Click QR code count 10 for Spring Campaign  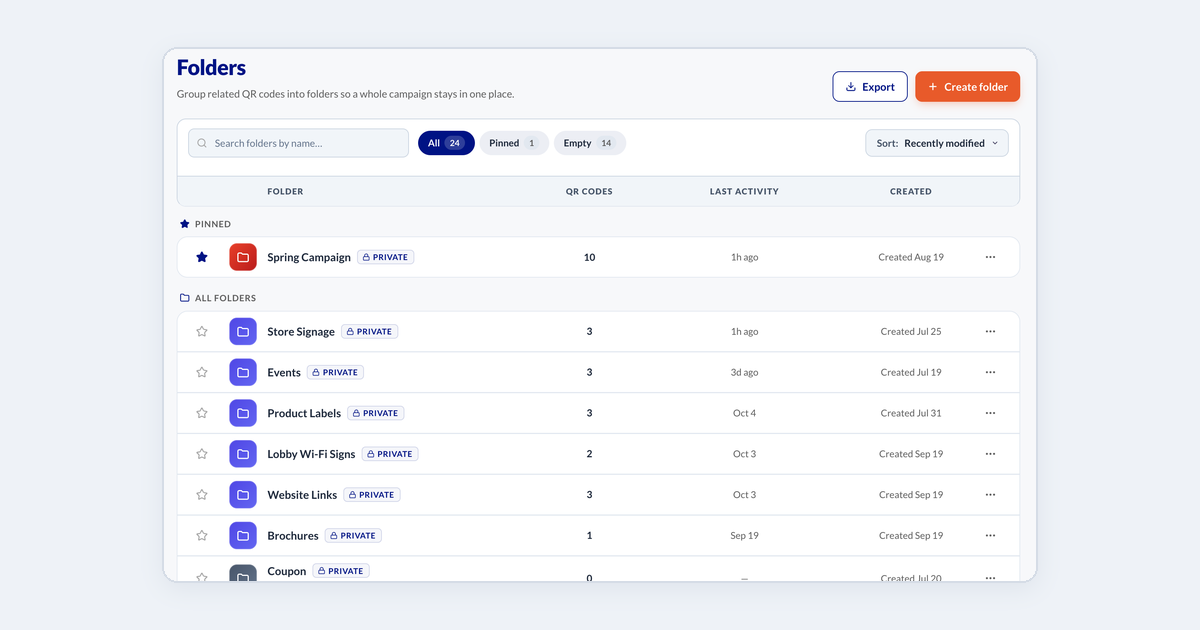coord(589,257)
